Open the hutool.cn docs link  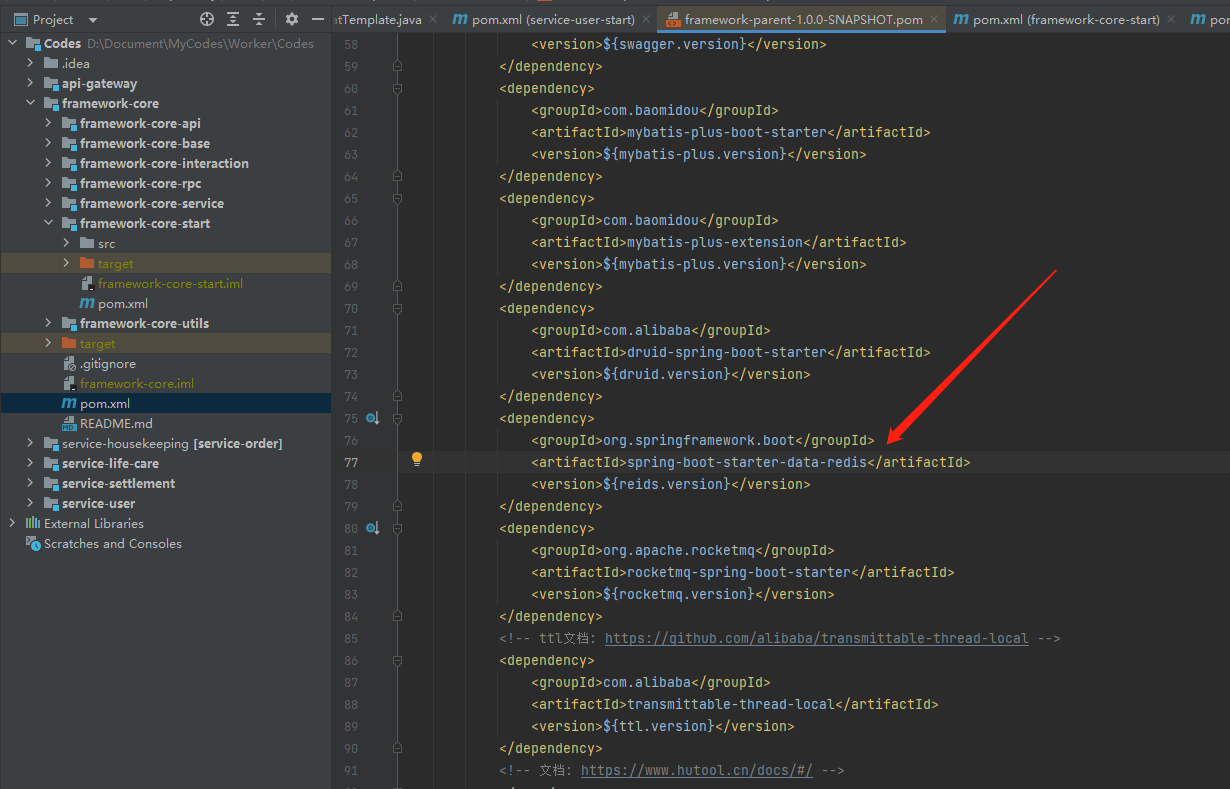(696, 770)
